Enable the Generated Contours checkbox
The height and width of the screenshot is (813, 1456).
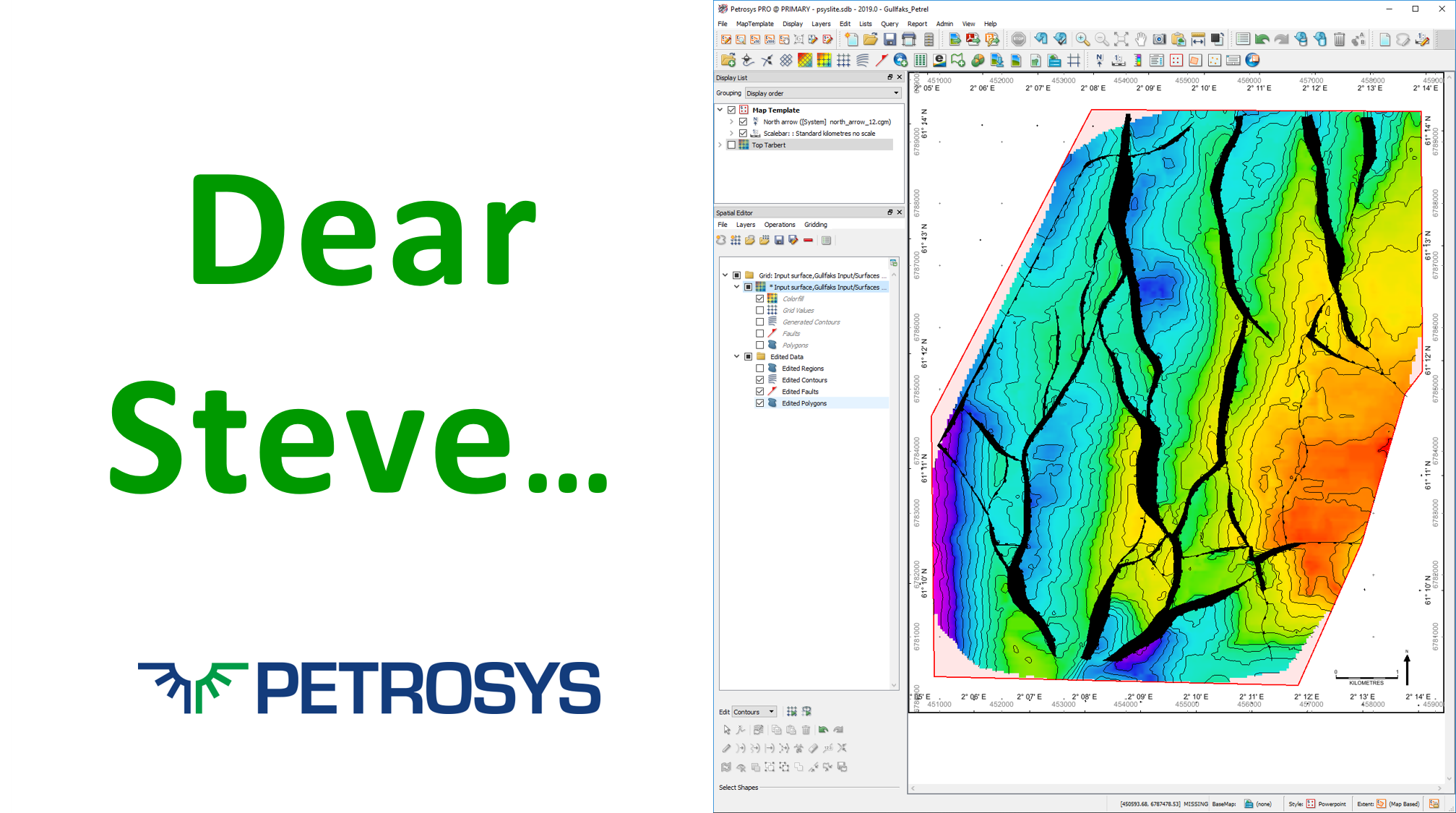[x=760, y=322]
